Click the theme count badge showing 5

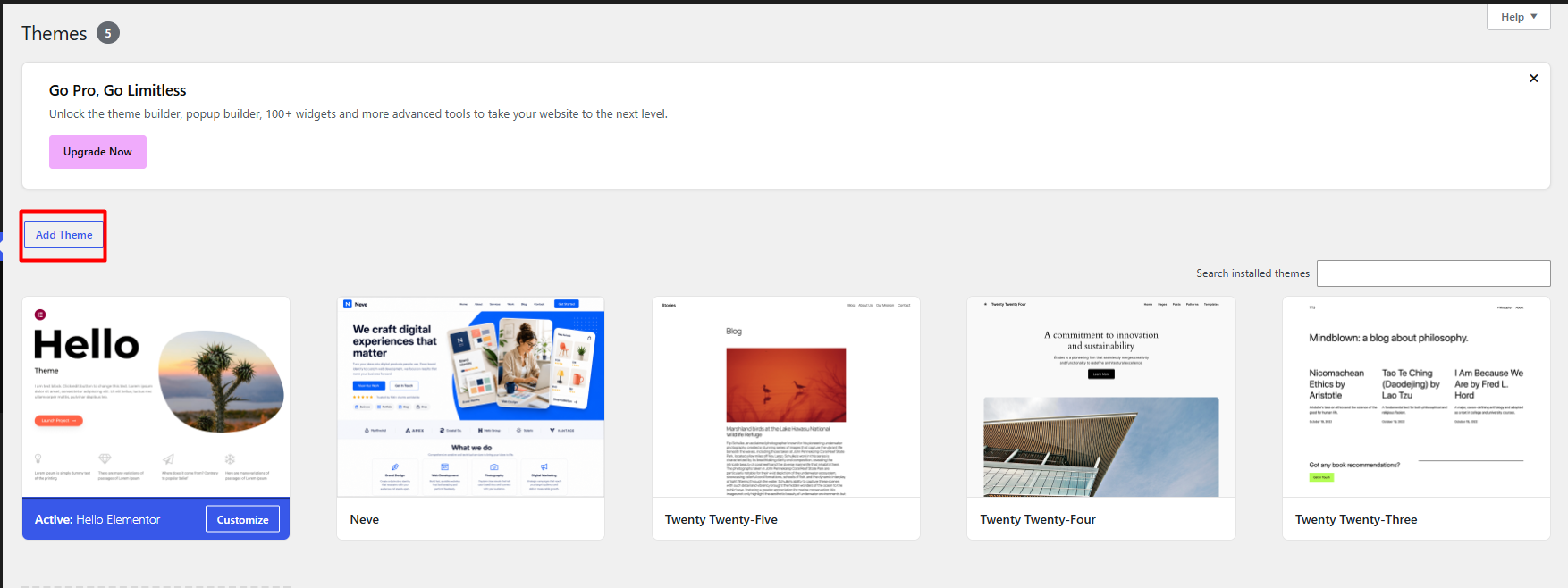[x=108, y=33]
